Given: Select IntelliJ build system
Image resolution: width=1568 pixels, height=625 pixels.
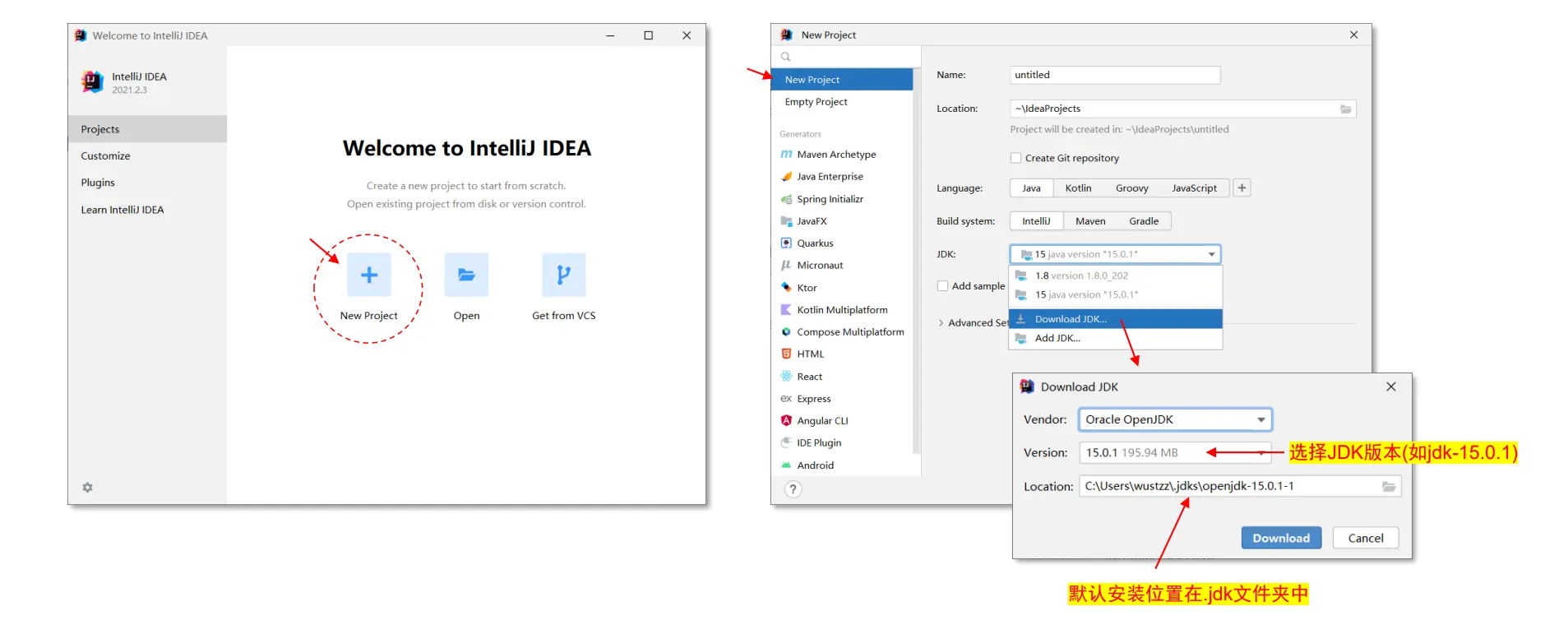Looking at the screenshot, I should 1036,221.
